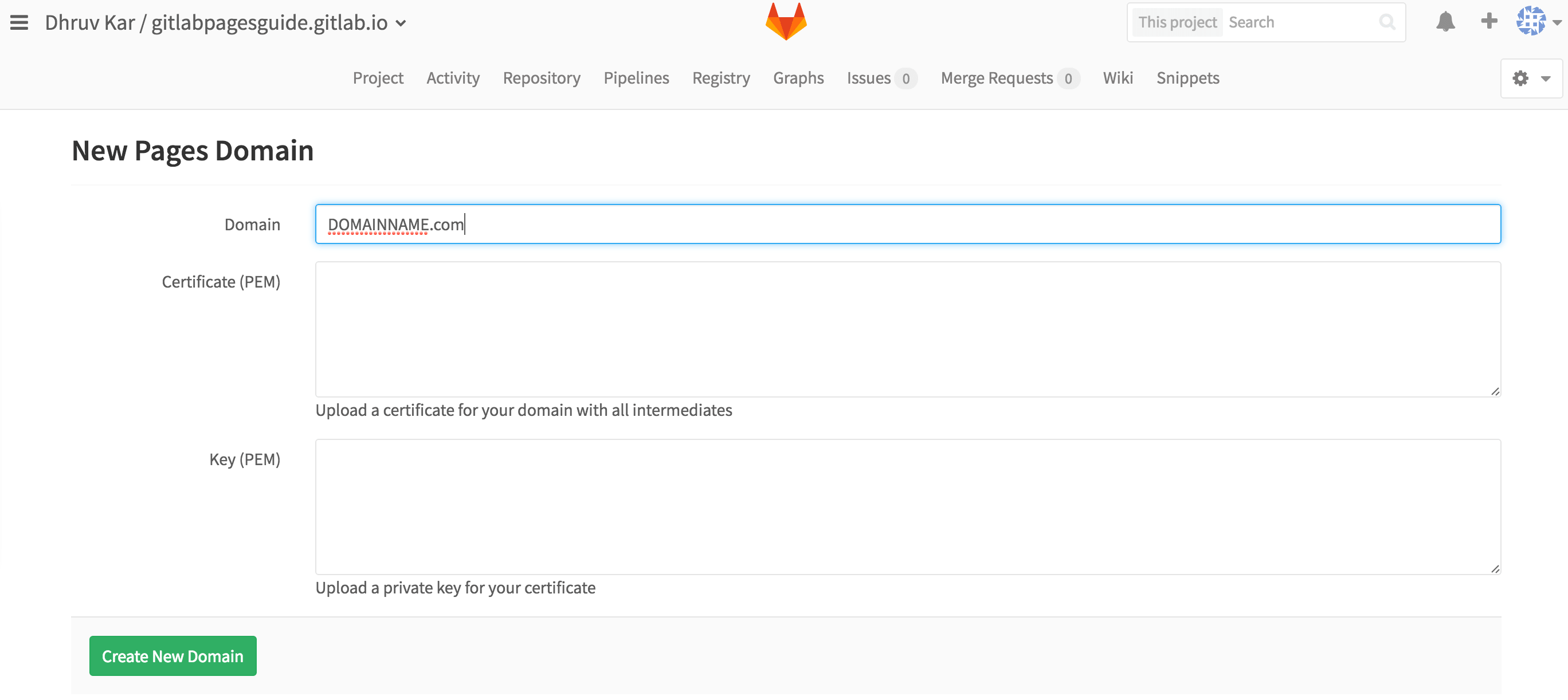
Task: Click the search magnifier icon
Action: pyautogui.click(x=1387, y=22)
